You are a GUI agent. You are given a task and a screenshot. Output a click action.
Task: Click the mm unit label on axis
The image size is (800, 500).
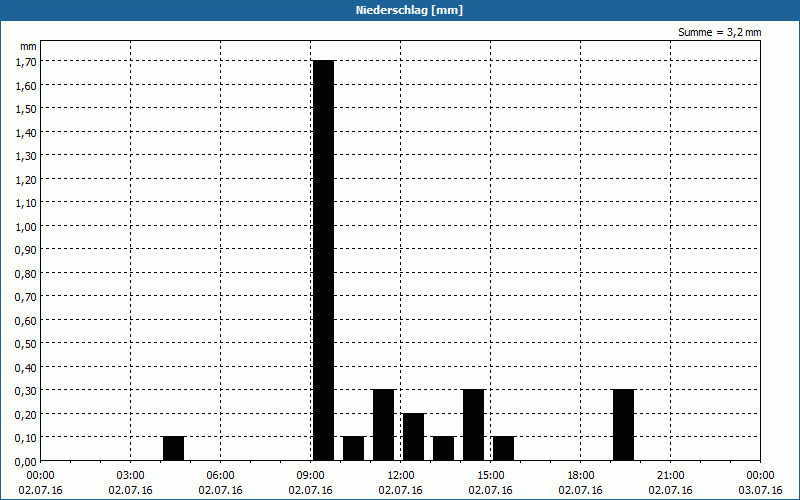tap(29, 46)
